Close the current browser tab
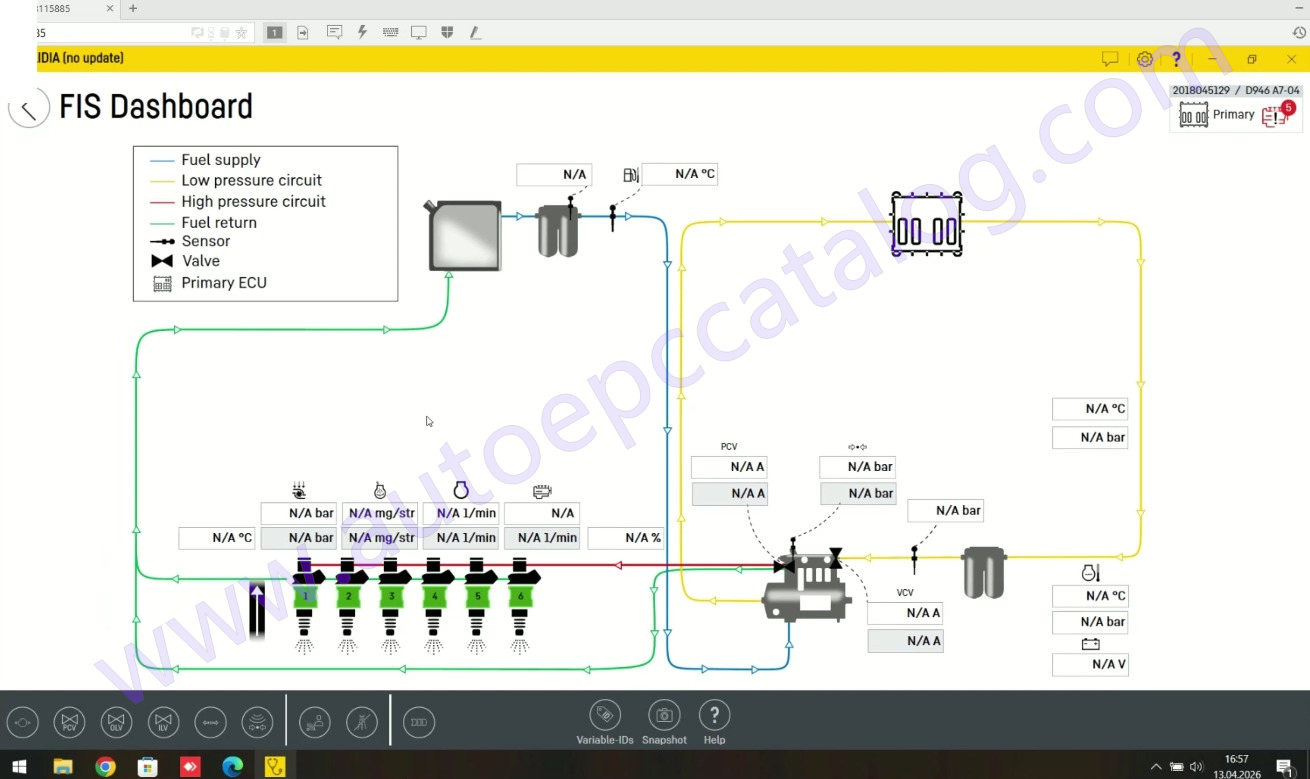 [x=110, y=8]
